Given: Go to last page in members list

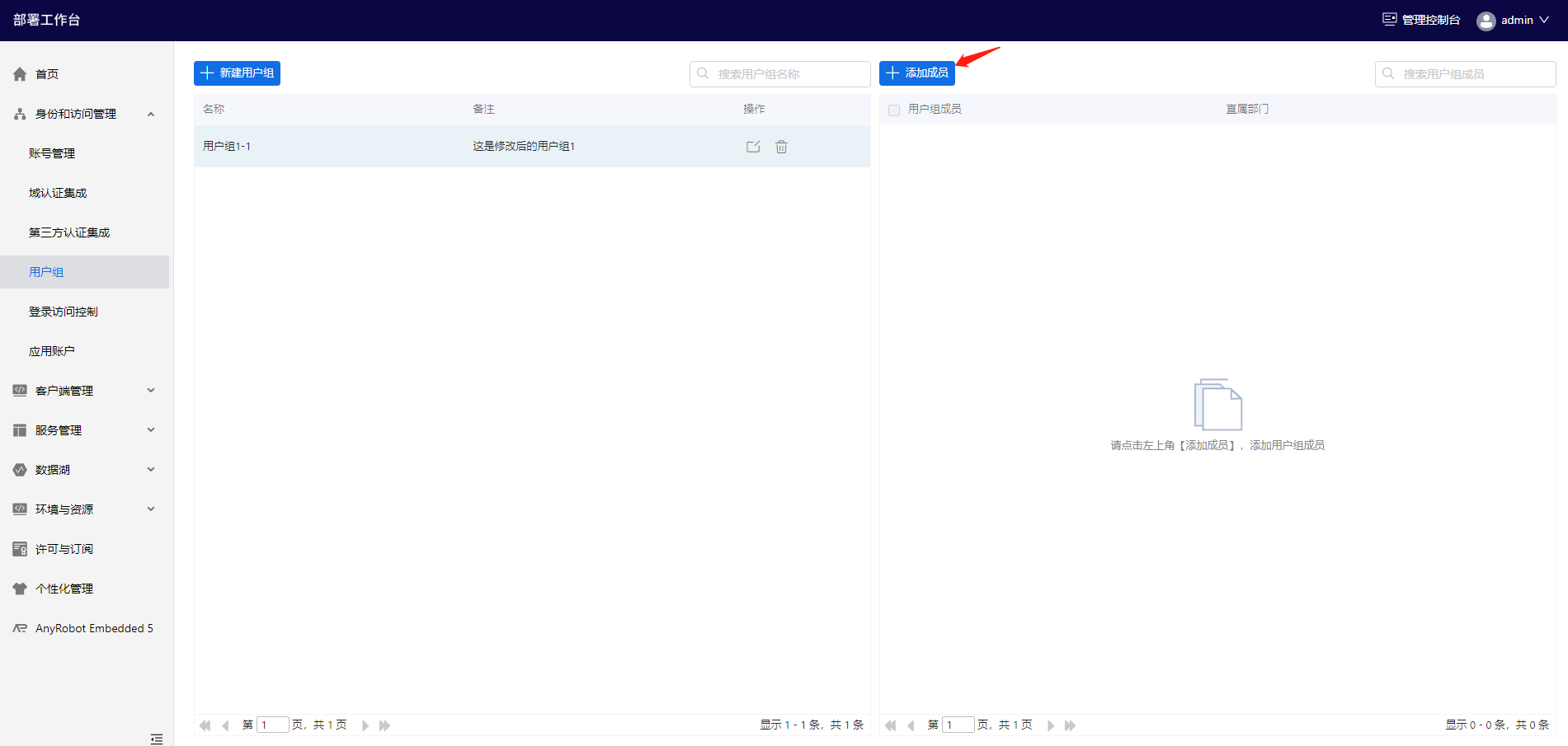Looking at the screenshot, I should pos(1070,725).
